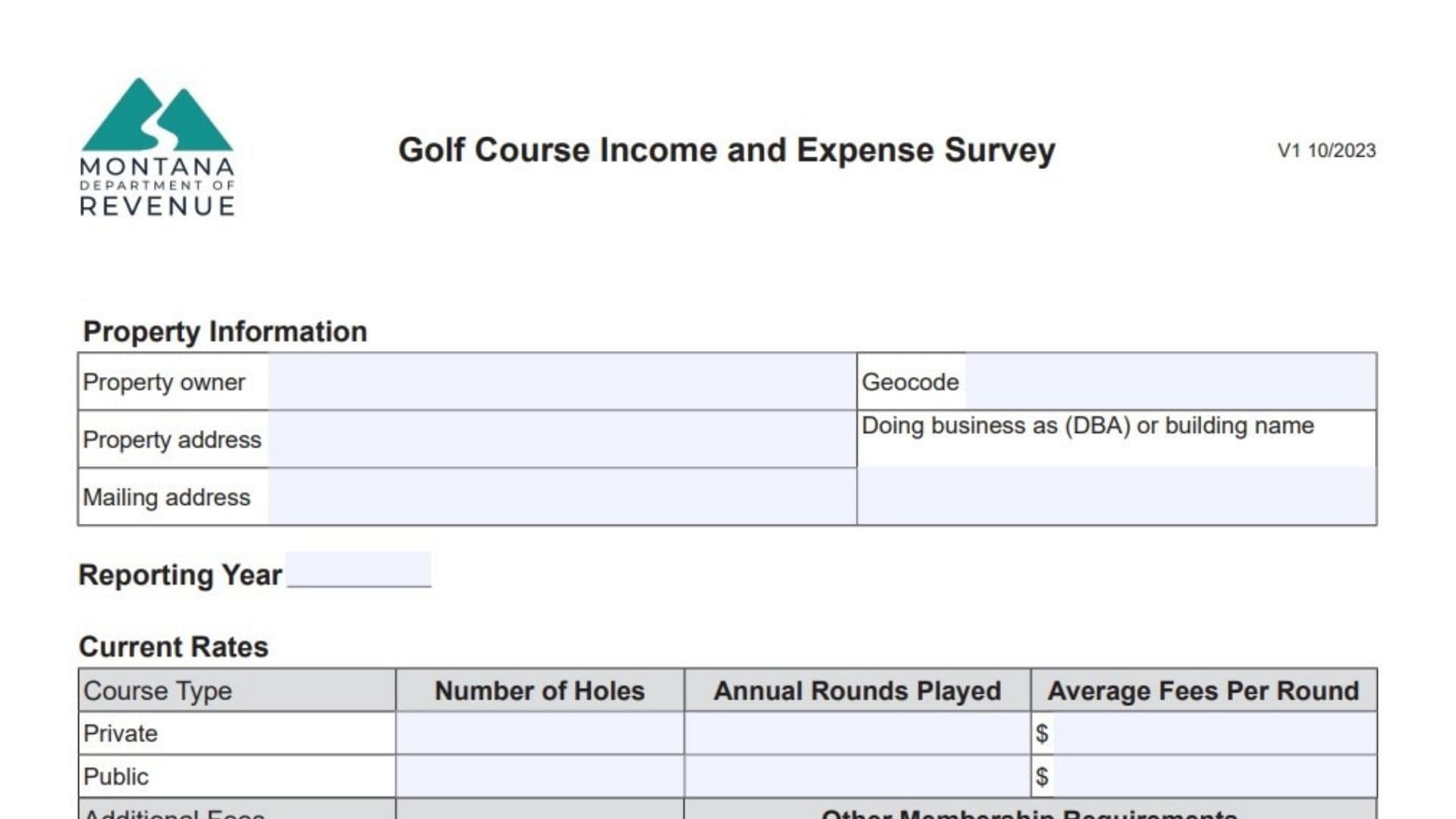
Task: Click the Current Rates section heading
Action: [x=174, y=647]
